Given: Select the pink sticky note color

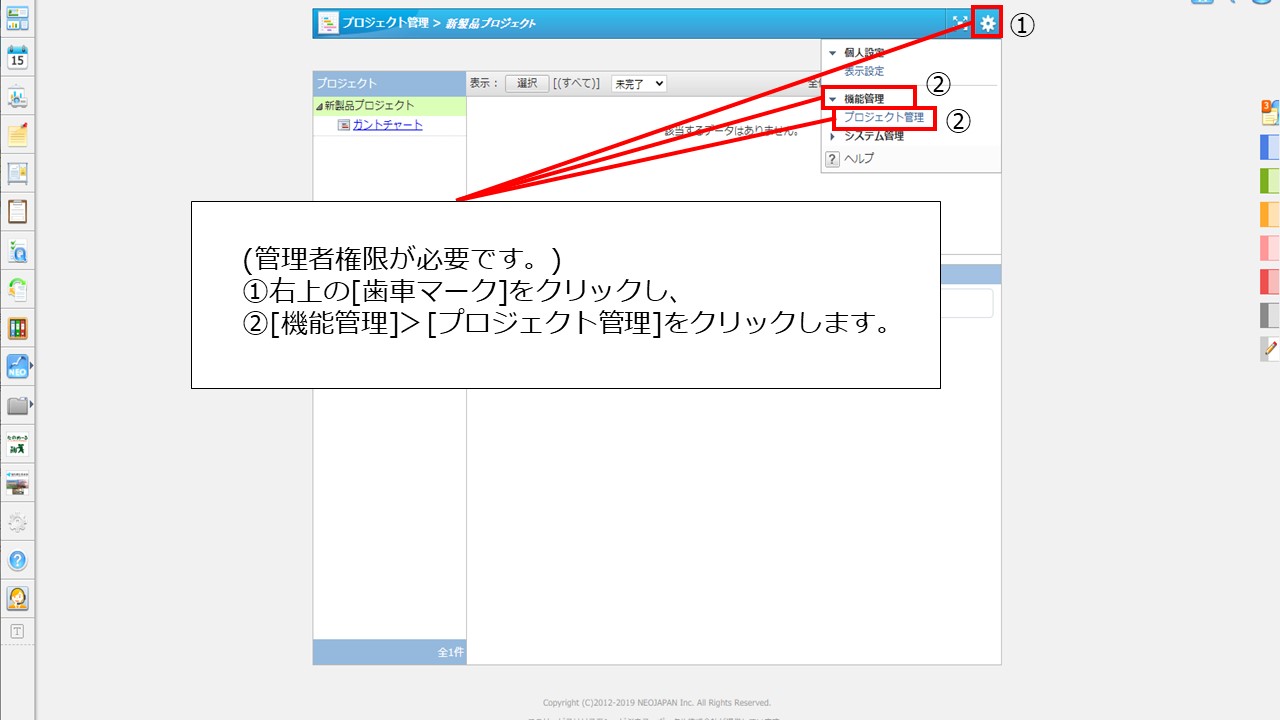Looking at the screenshot, I should [1270, 248].
